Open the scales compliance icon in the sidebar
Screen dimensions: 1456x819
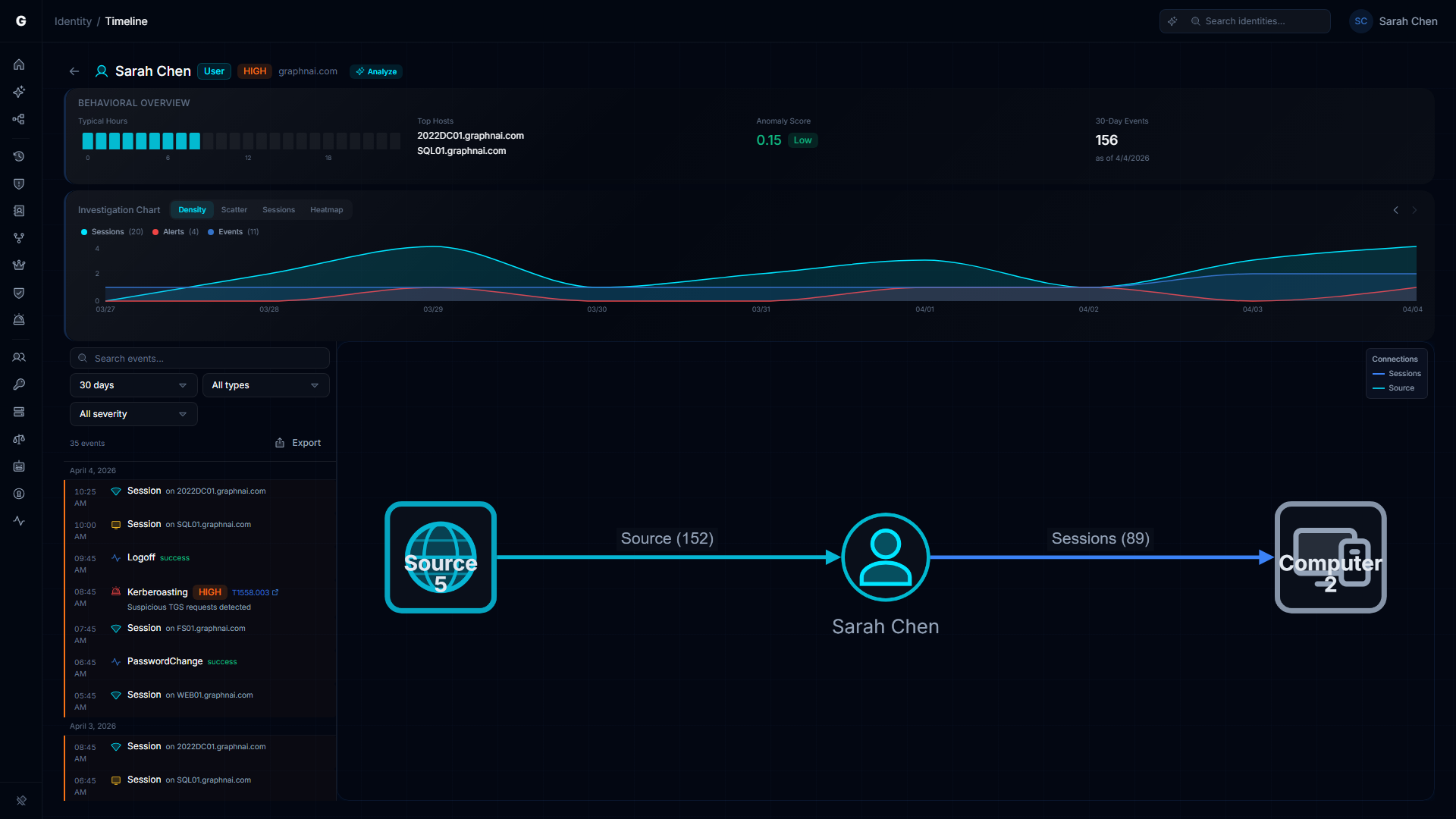[x=19, y=439]
